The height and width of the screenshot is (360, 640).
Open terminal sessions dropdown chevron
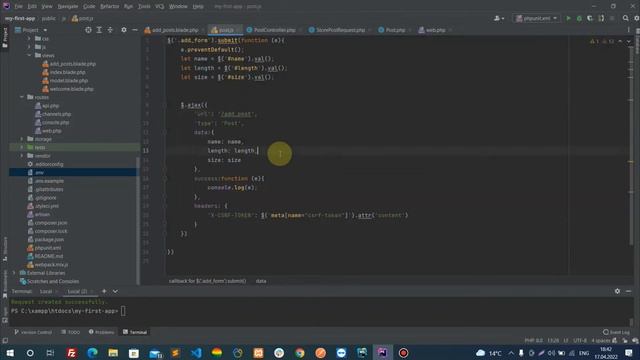(x=116, y=291)
